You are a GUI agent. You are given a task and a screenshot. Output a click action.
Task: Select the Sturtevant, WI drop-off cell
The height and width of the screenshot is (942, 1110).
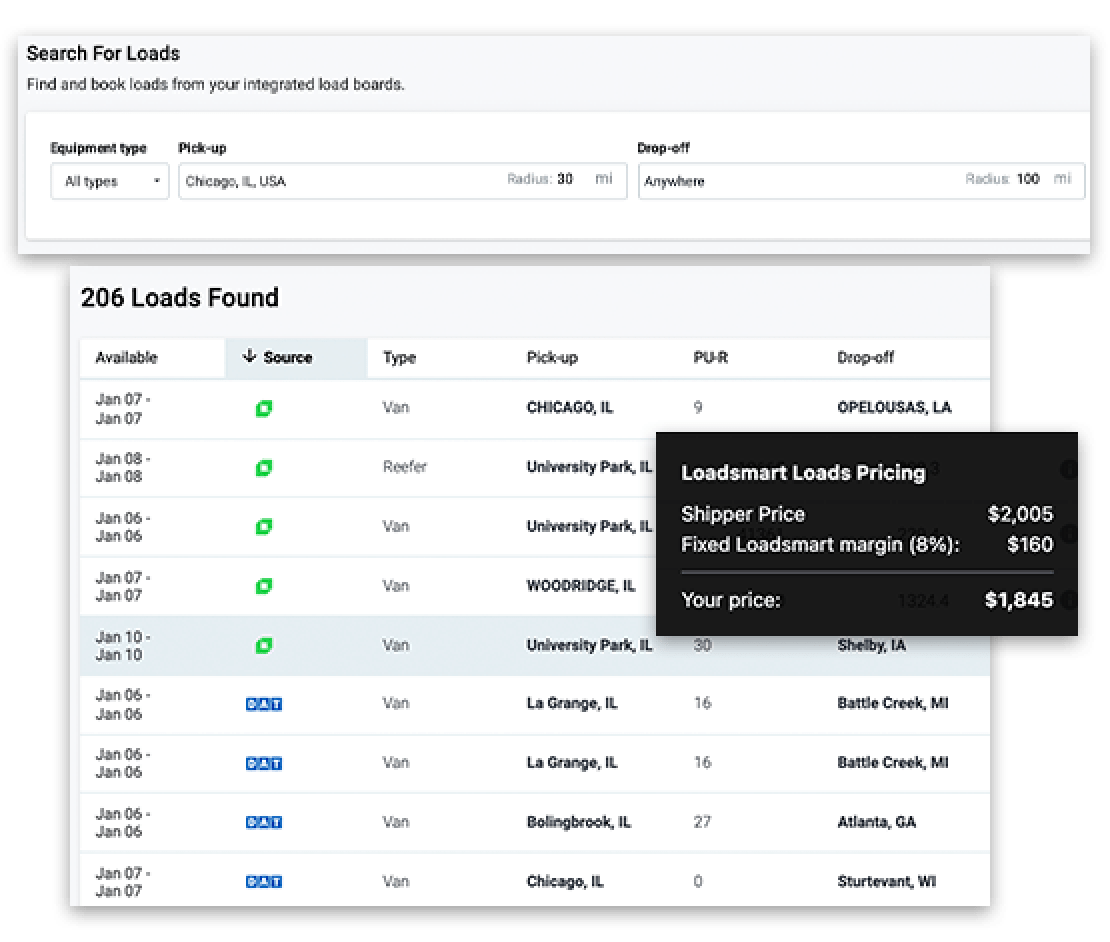pos(886,882)
